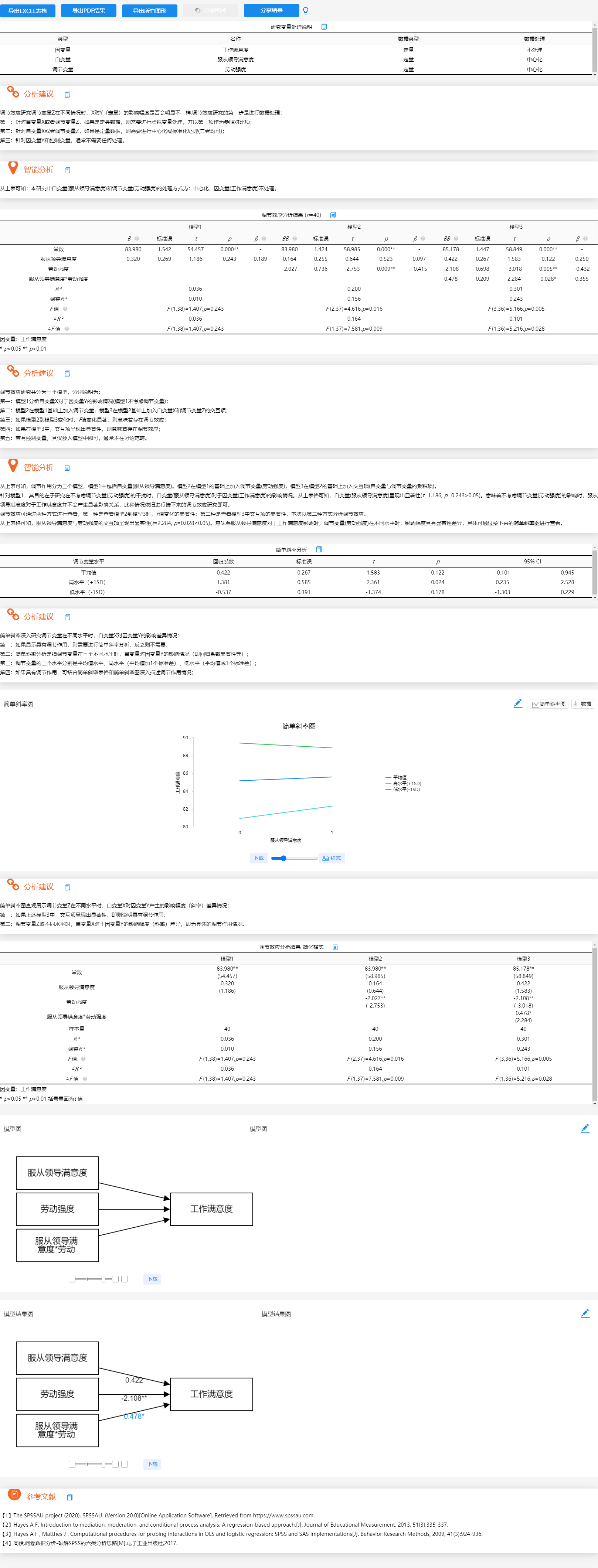Click the copy icon next to 调节效应分析结果 title
598x1568 pixels.
(333, 215)
